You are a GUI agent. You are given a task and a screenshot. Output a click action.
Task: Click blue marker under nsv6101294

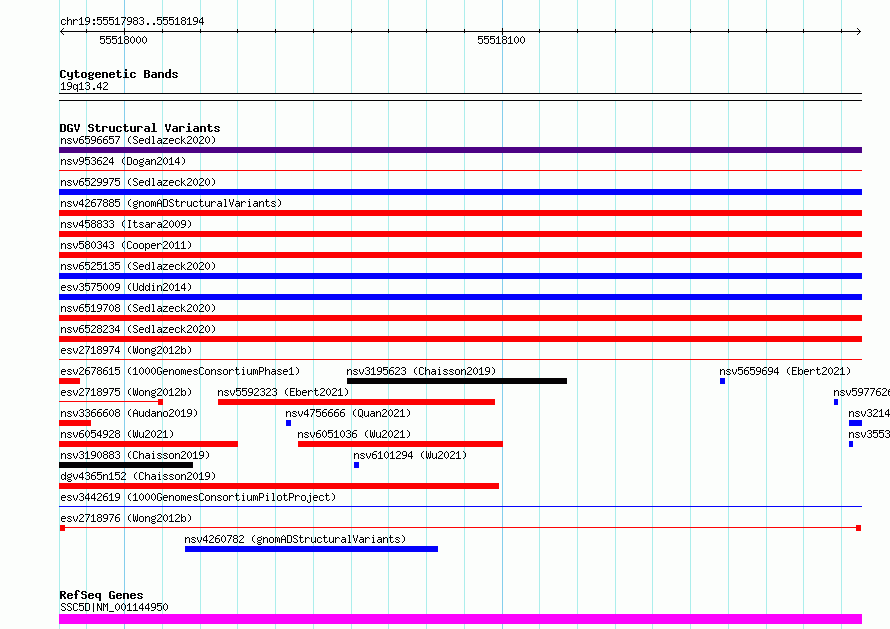356,465
